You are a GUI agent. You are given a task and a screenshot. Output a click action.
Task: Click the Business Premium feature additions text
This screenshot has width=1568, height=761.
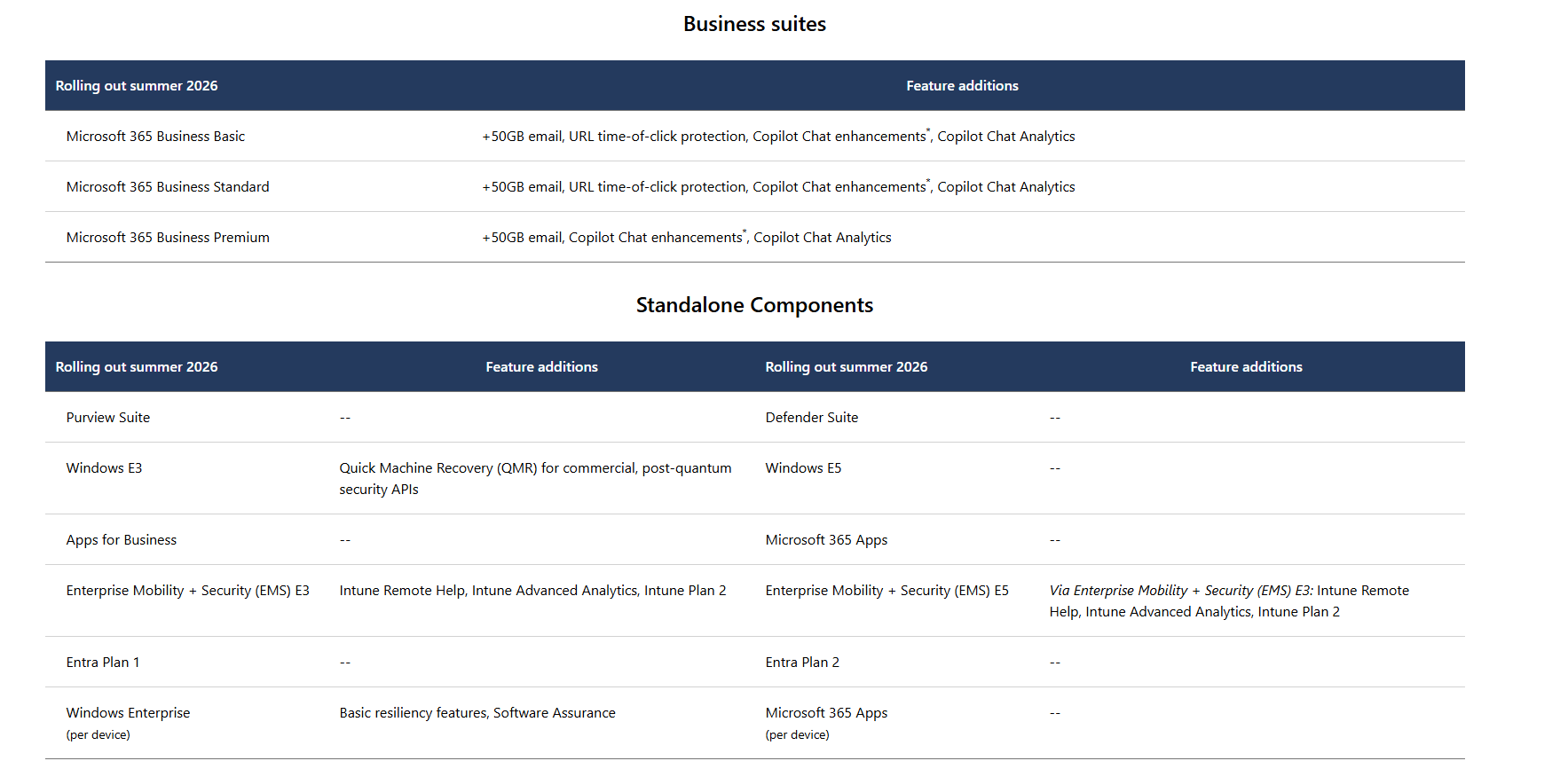(687, 237)
